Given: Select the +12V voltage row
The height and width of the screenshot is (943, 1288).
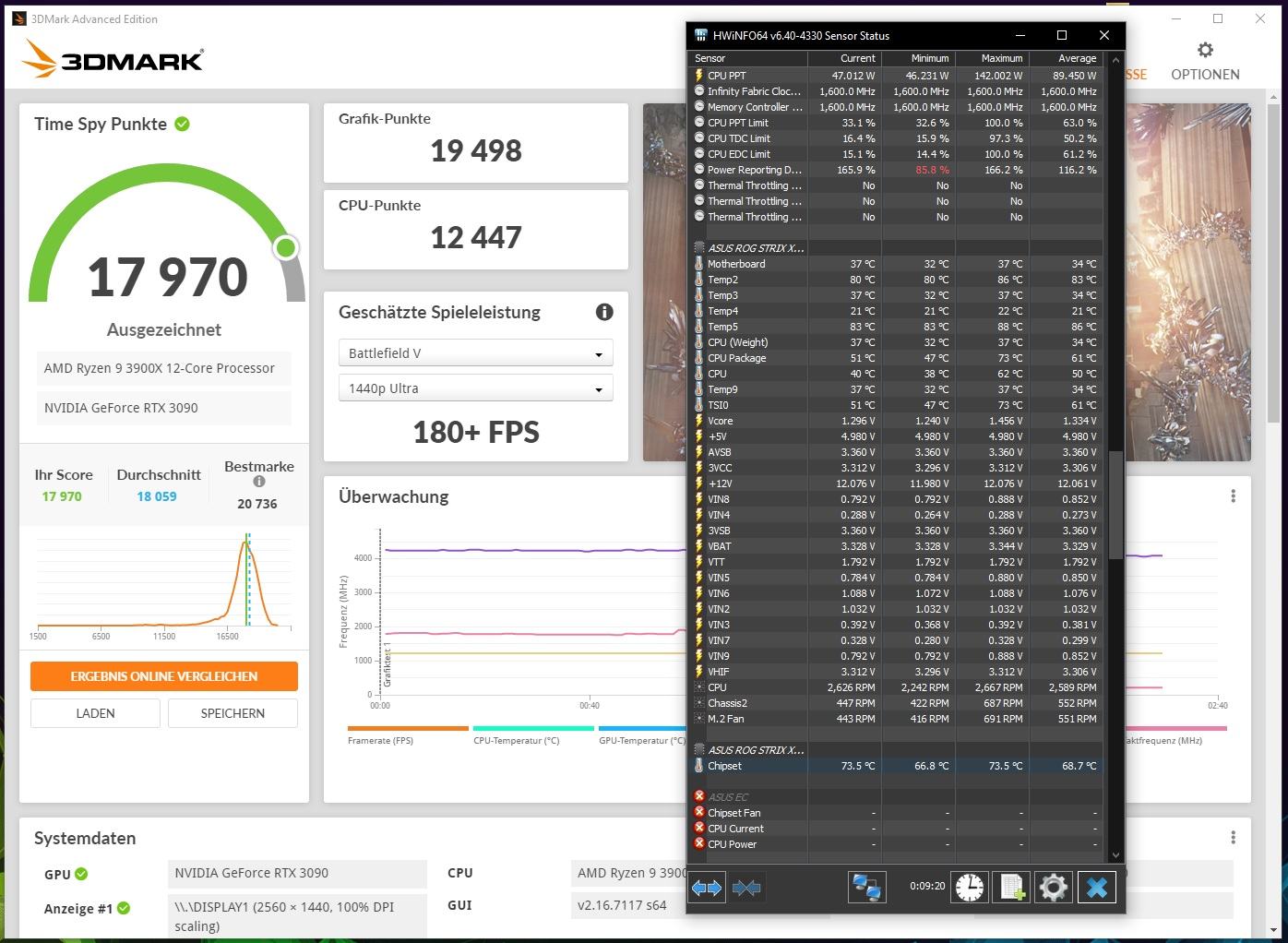Looking at the screenshot, I should pyautogui.click(x=896, y=483).
